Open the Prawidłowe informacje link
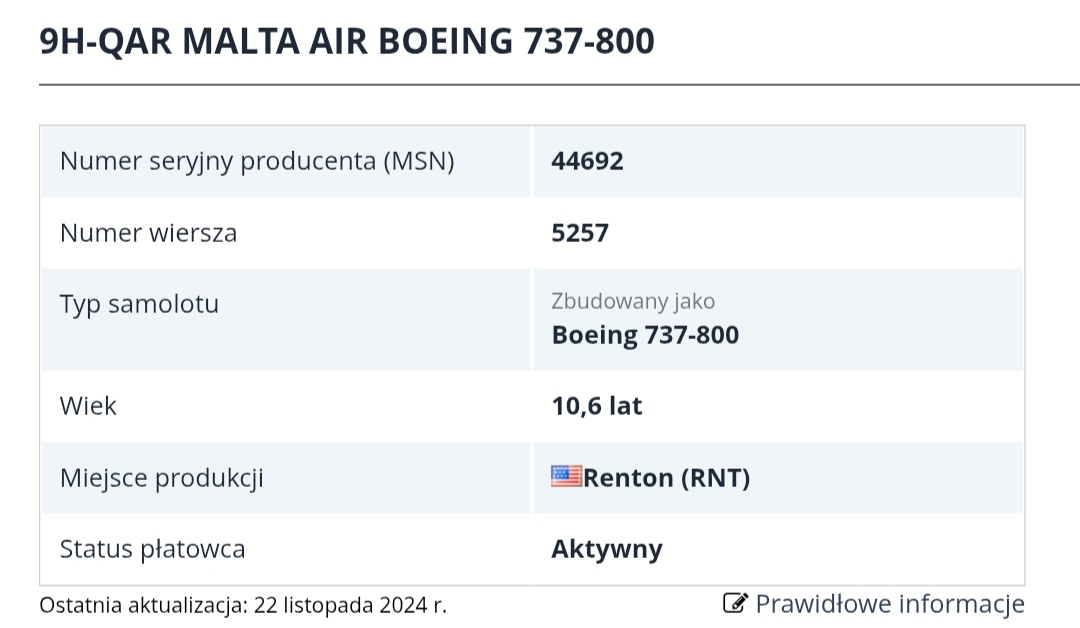Screen dimensions: 1080x628 pos(889,604)
